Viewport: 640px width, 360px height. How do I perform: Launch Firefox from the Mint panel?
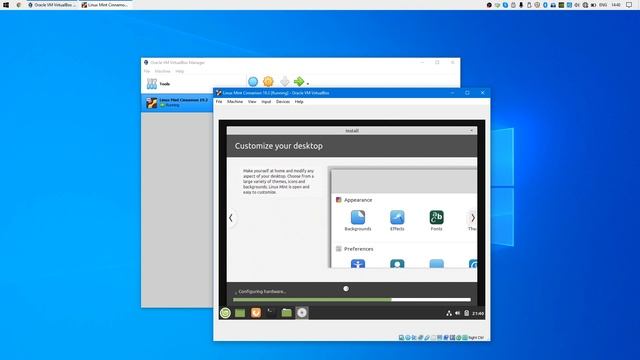(256, 313)
